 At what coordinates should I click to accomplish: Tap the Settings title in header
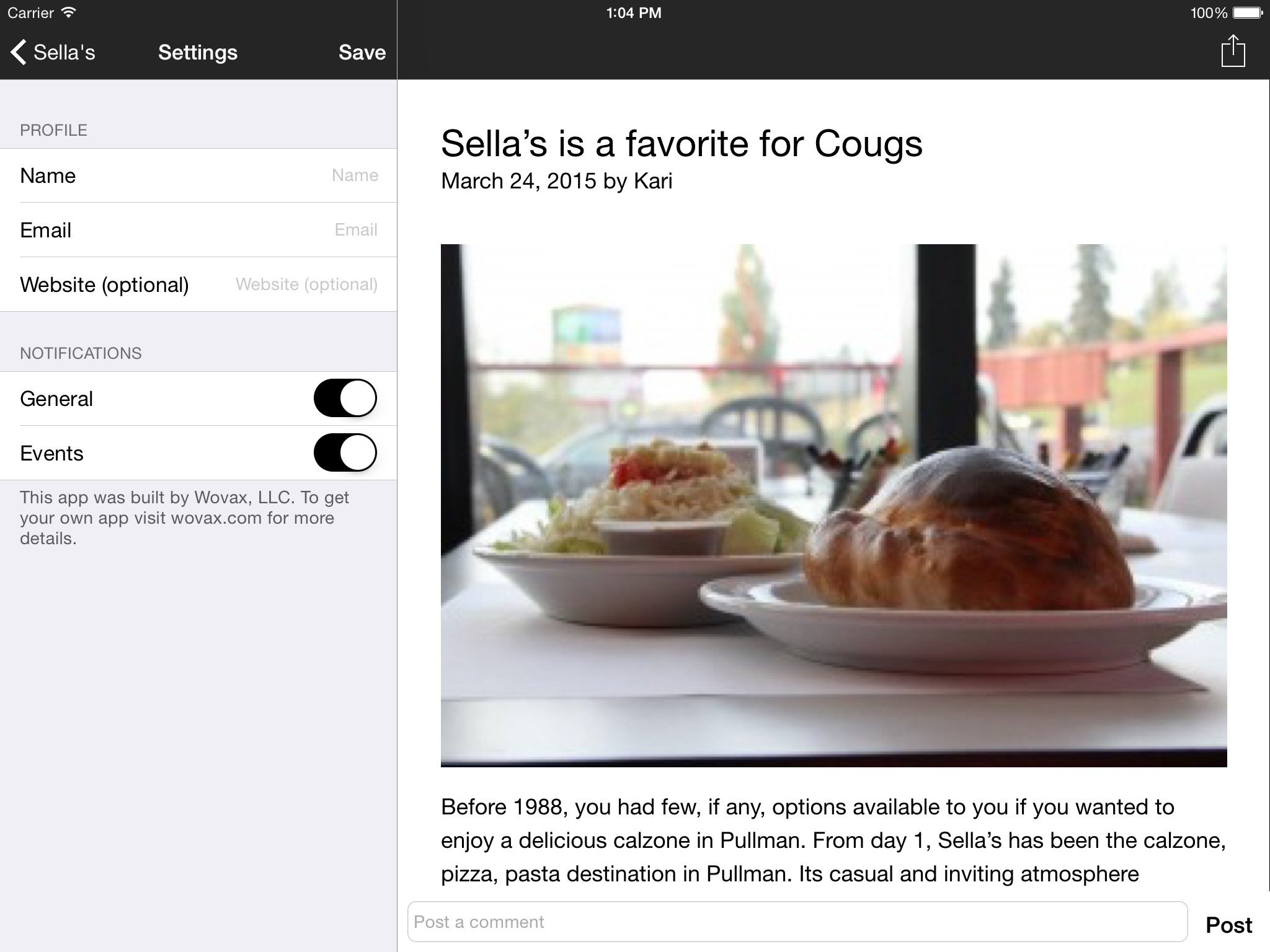[x=198, y=52]
